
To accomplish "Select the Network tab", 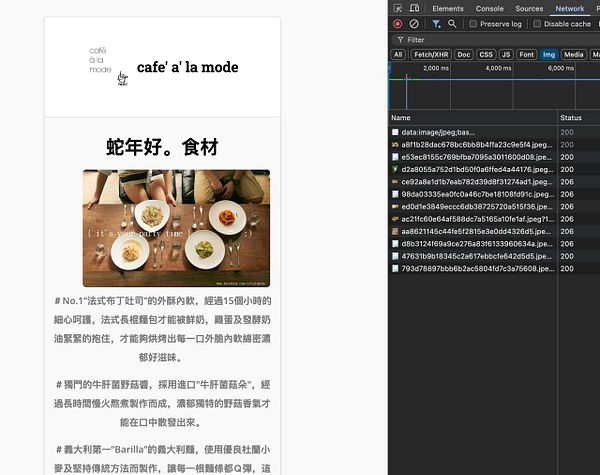I will point(569,8).
